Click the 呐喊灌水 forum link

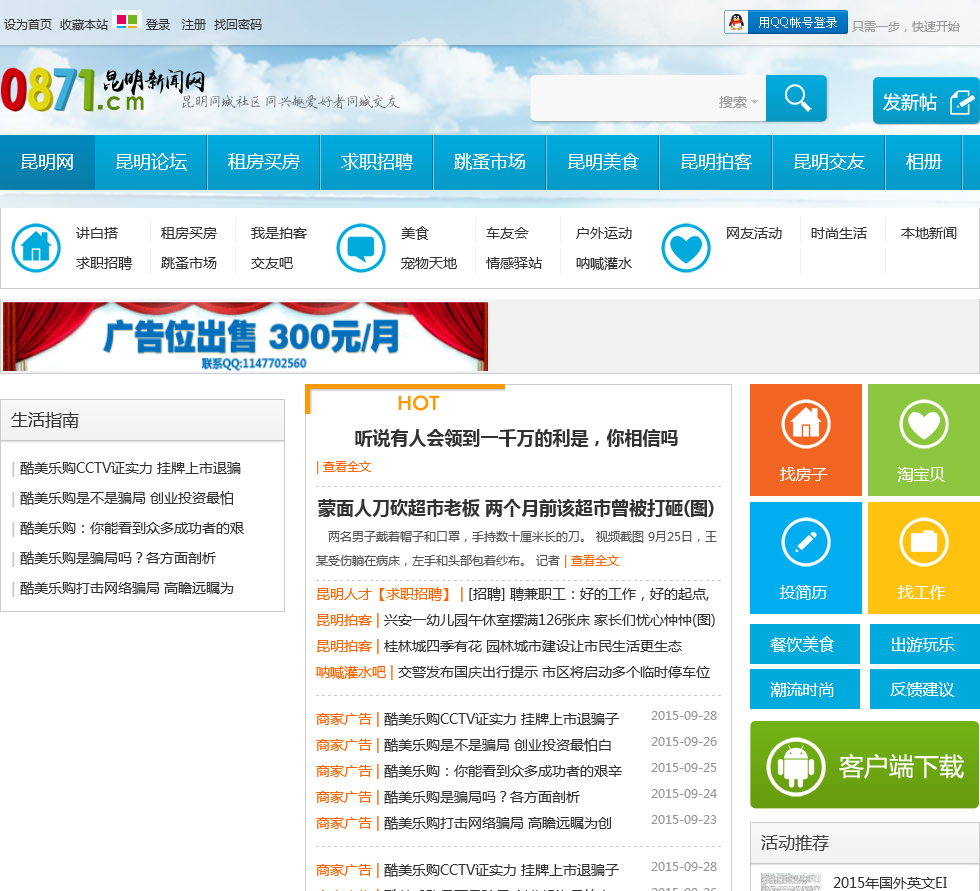coord(604,263)
